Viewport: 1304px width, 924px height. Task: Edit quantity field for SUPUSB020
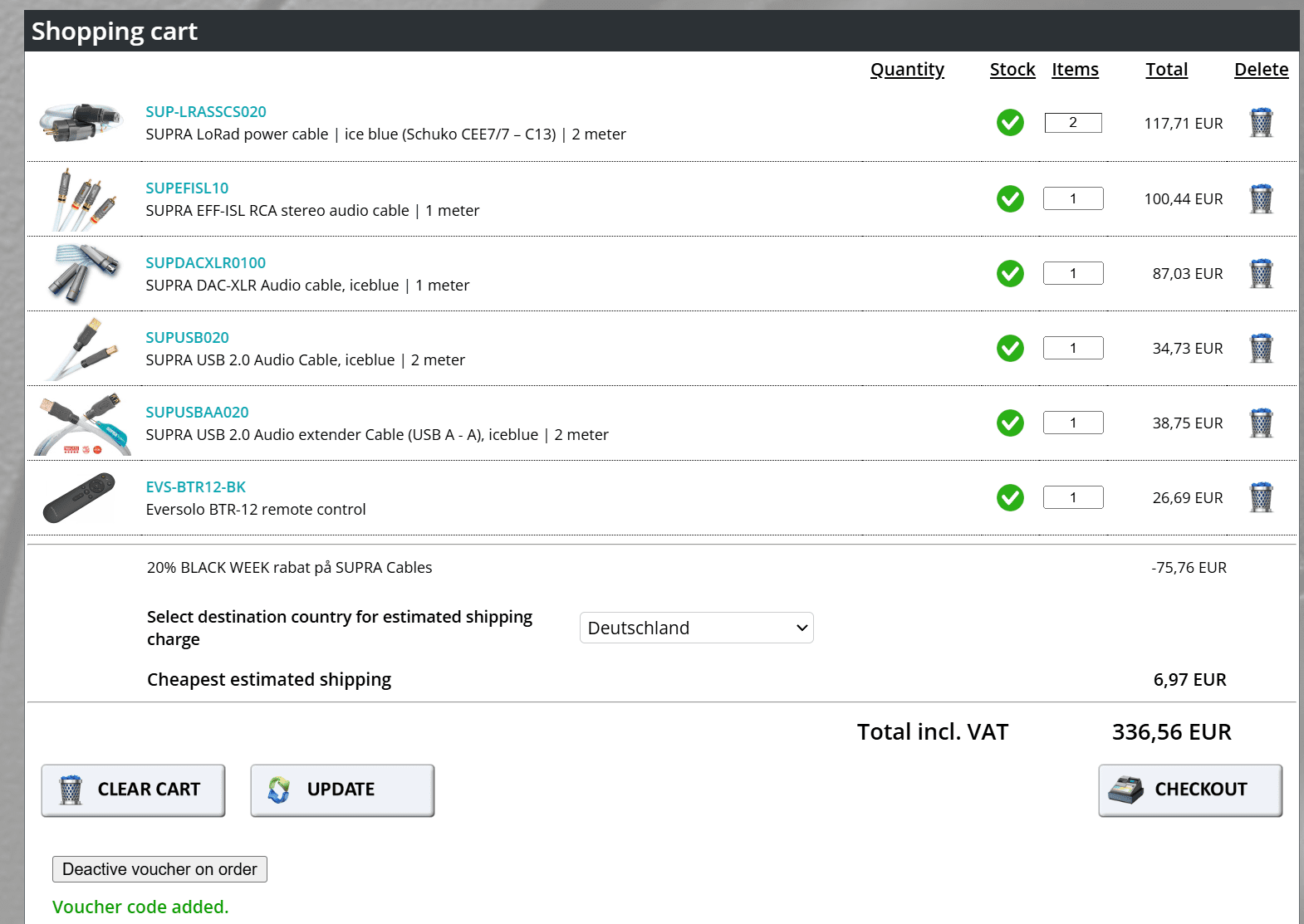(1073, 348)
